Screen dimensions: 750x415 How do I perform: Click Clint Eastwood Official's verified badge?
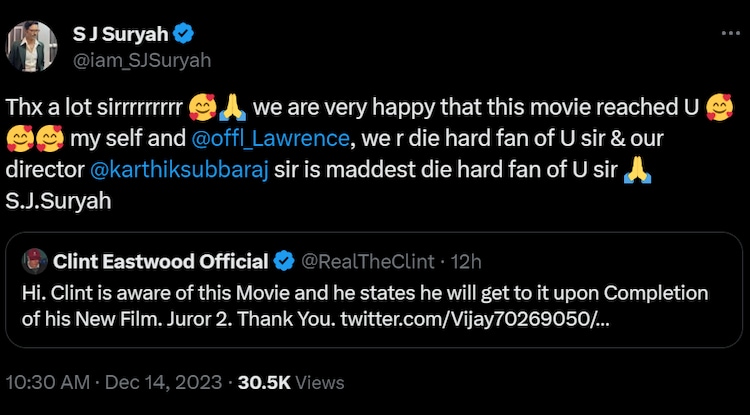283,262
